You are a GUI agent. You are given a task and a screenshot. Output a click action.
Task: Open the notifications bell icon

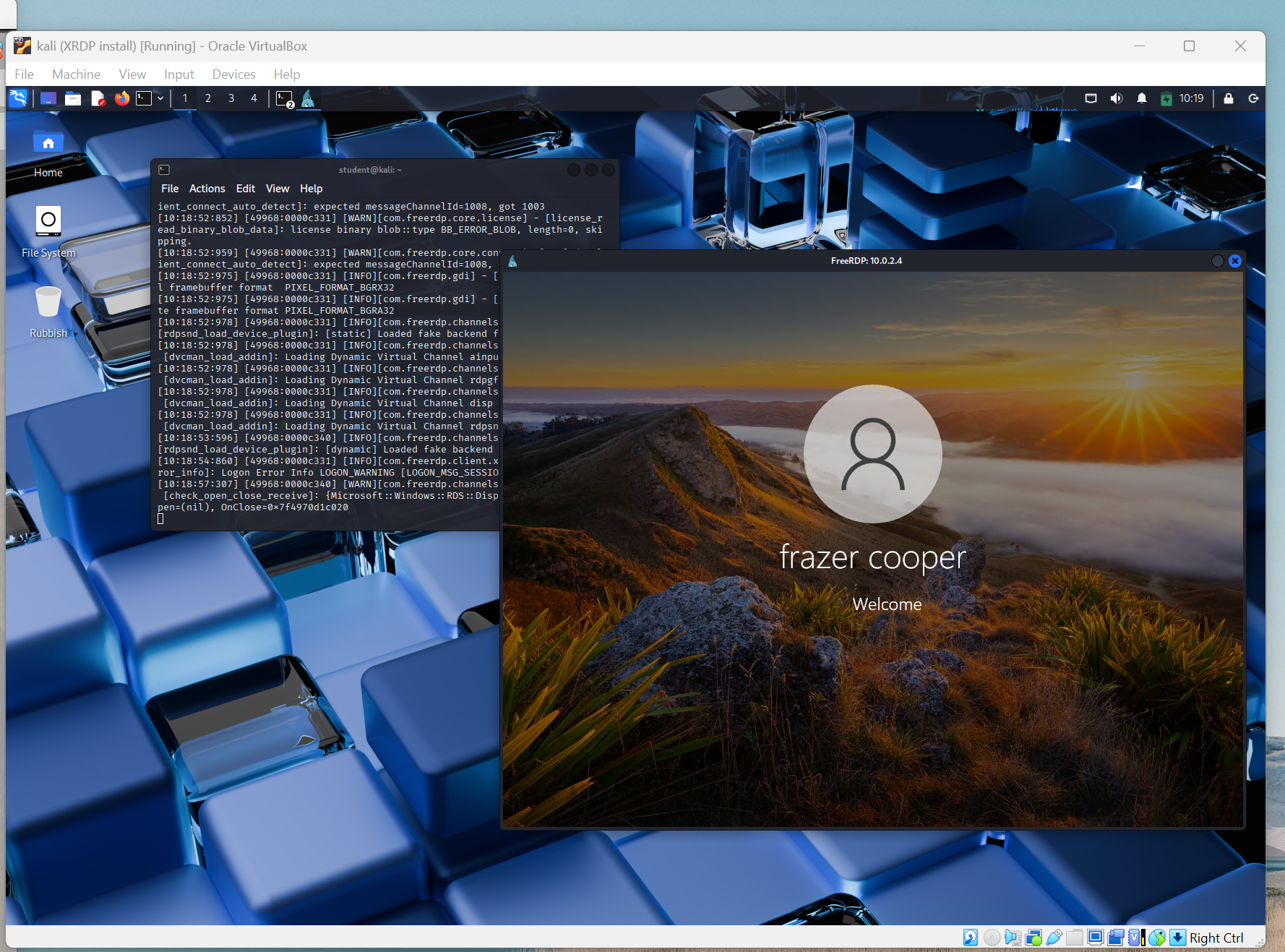tap(1141, 98)
